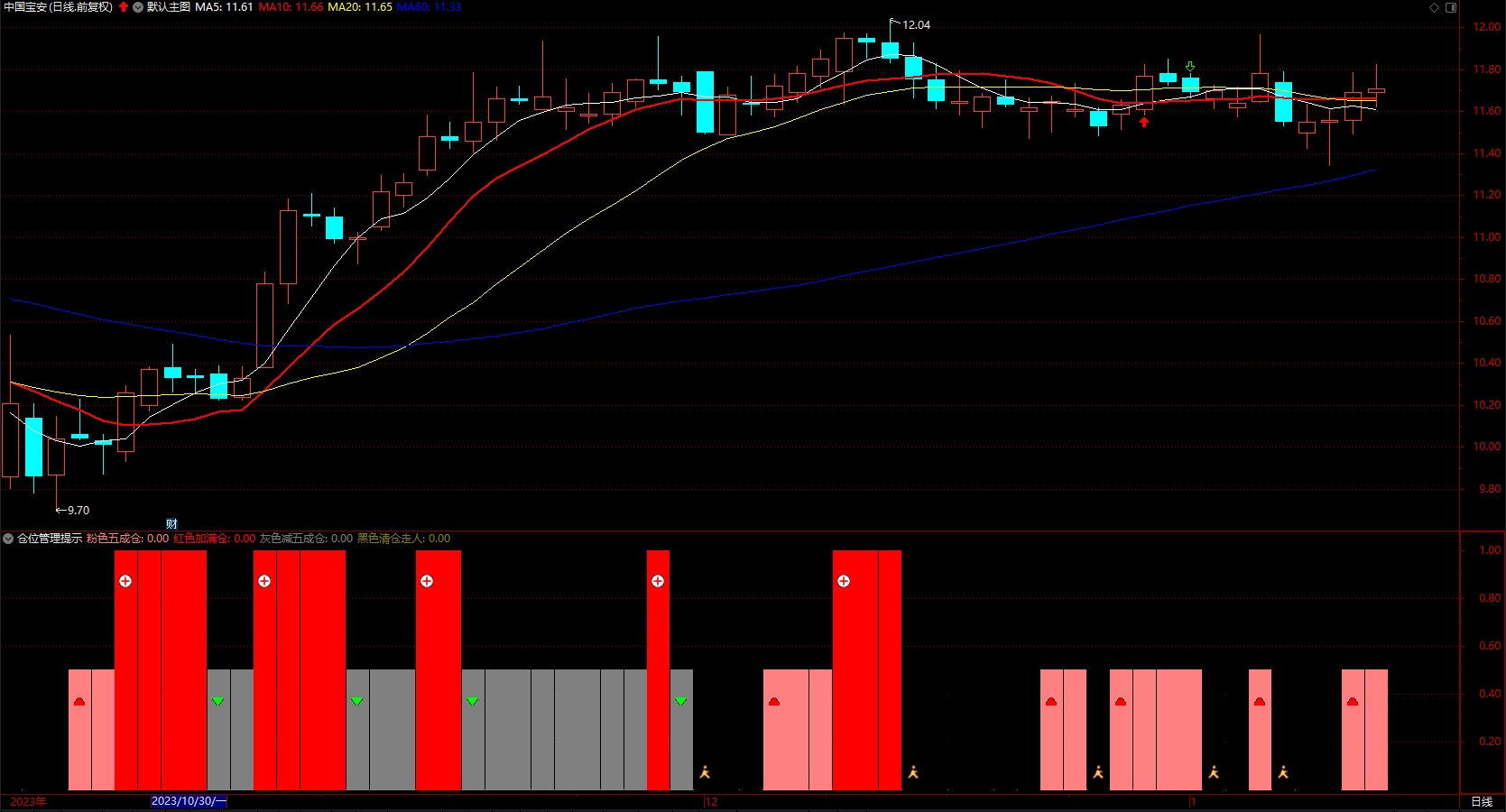The image size is (1506, 812).
Task: Click the 中国宝安(日线.前复权) chart title
Action: point(59,7)
